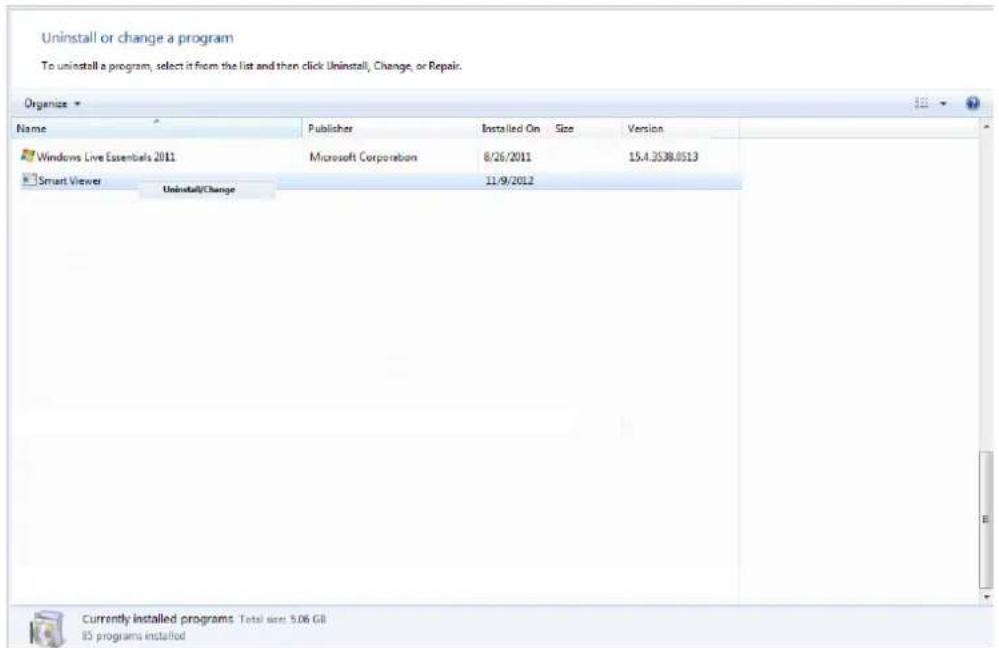Sort programs by the Name column
Image resolution: width=999 pixels, height=648 pixels.
point(157,129)
